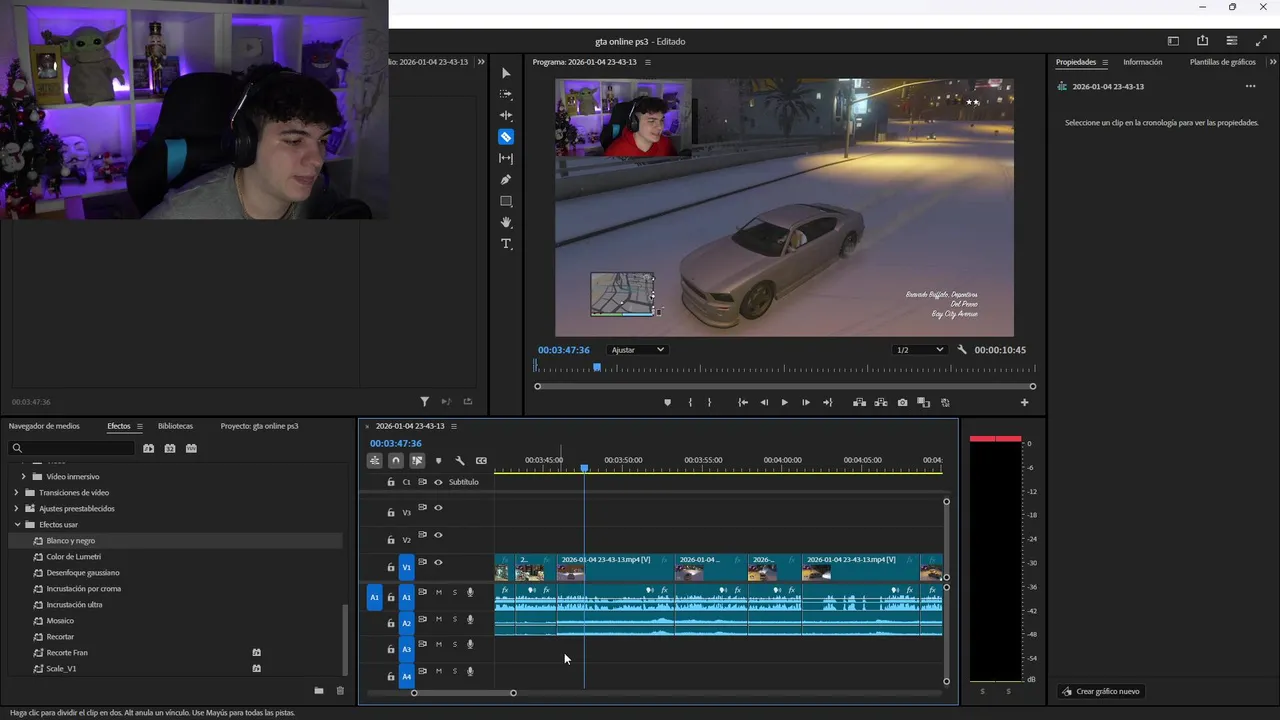
Task: Open Program monitor wrench settings
Action: pyautogui.click(x=962, y=350)
